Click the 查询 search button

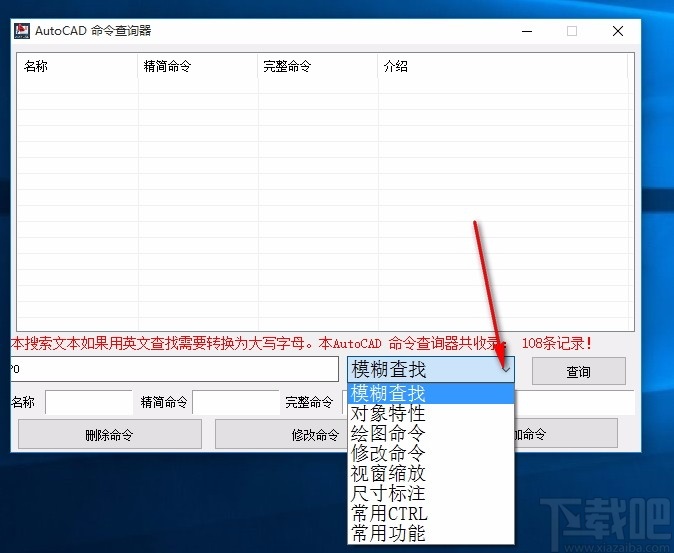[579, 371]
